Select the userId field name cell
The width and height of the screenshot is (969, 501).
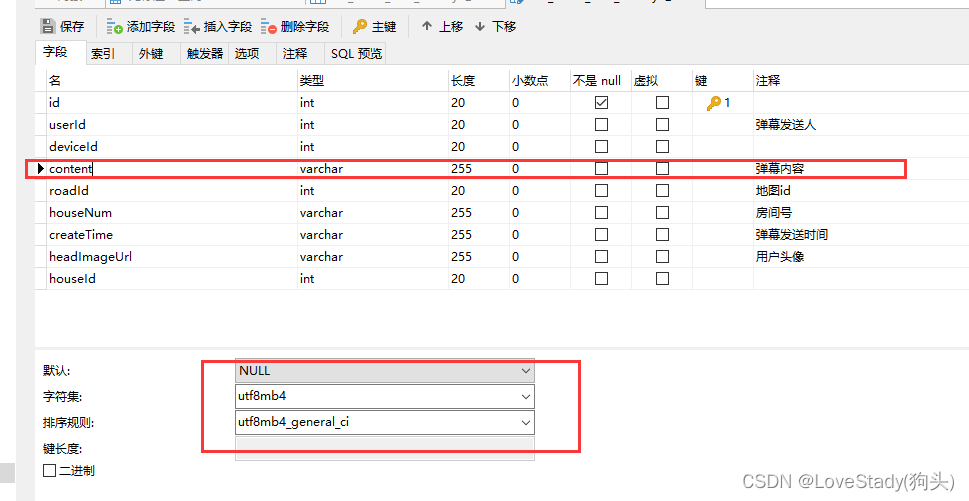pyautogui.click(x=172, y=125)
